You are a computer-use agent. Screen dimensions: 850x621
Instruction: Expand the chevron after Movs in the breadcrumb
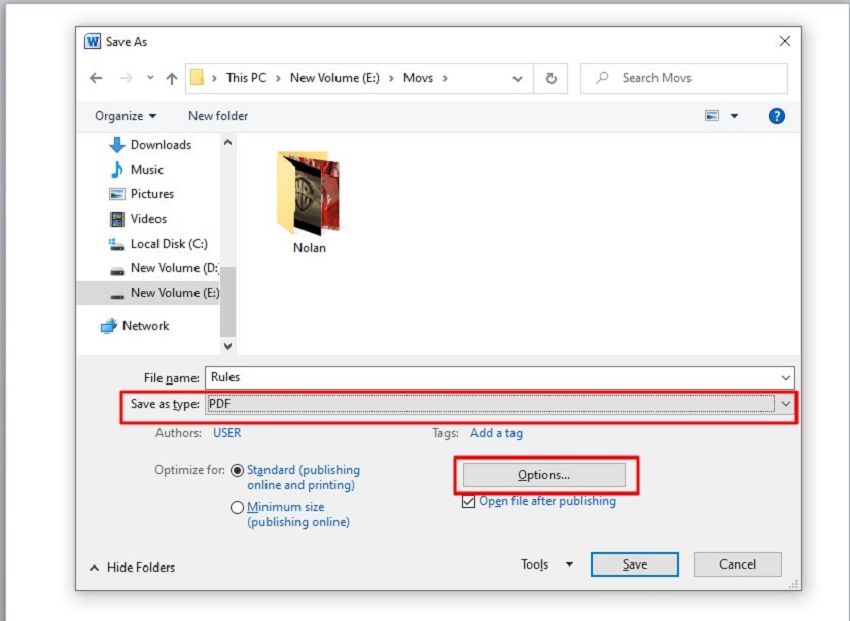[445, 79]
